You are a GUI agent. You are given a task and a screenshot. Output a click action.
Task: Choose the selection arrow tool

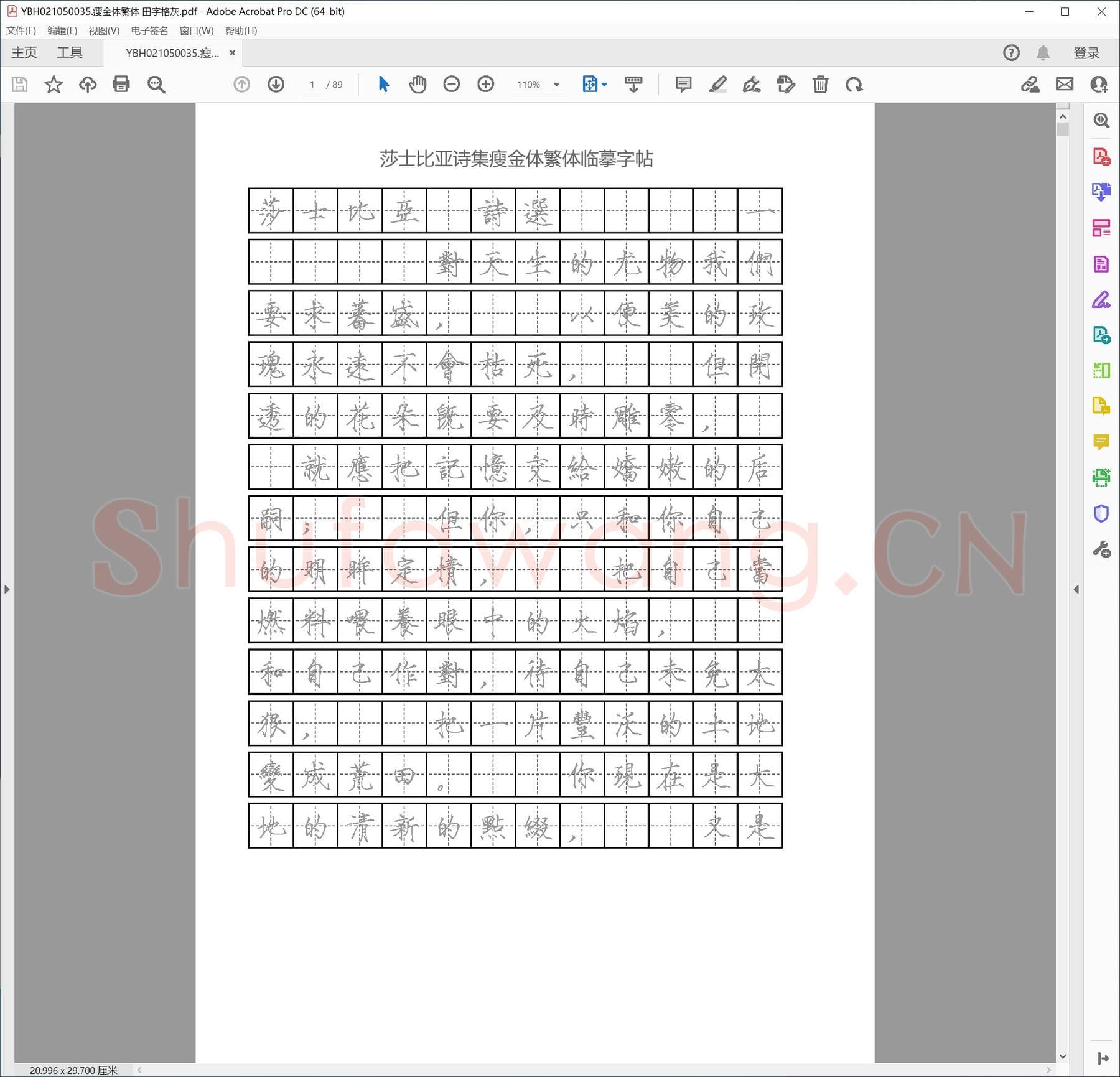(x=384, y=84)
